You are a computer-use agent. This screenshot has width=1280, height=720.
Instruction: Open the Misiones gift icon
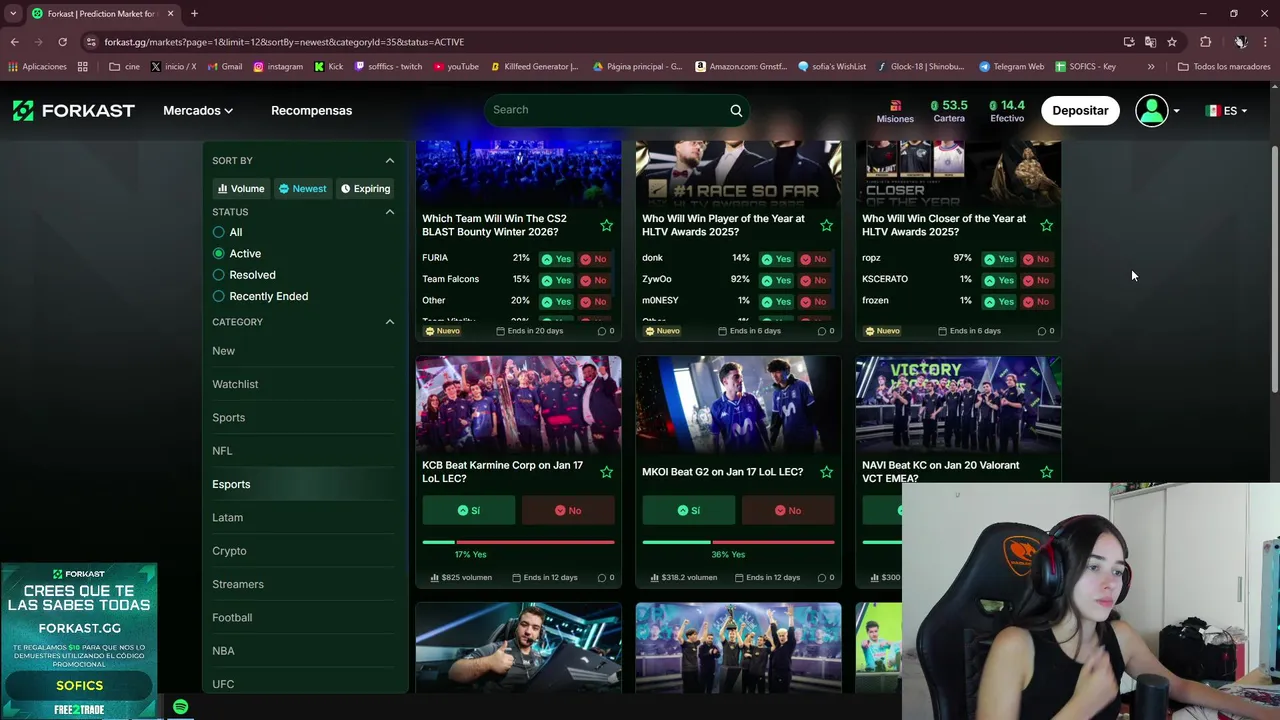895,105
